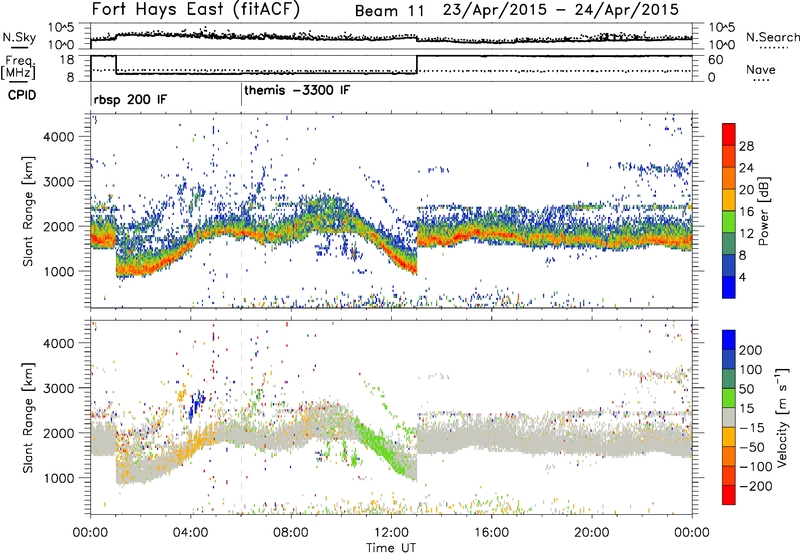Click the 'Time UT' axis label
This screenshot has height=554, width=800.
point(391,547)
